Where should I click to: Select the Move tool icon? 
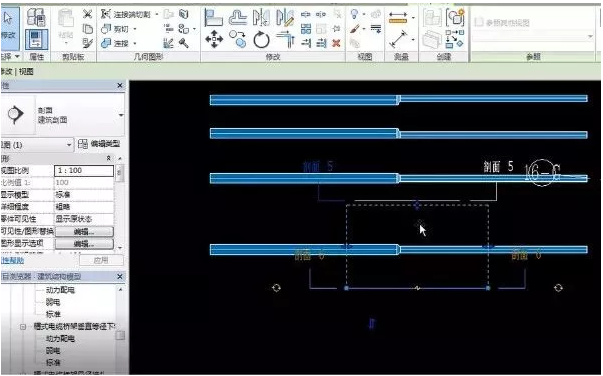[x=214, y=39]
